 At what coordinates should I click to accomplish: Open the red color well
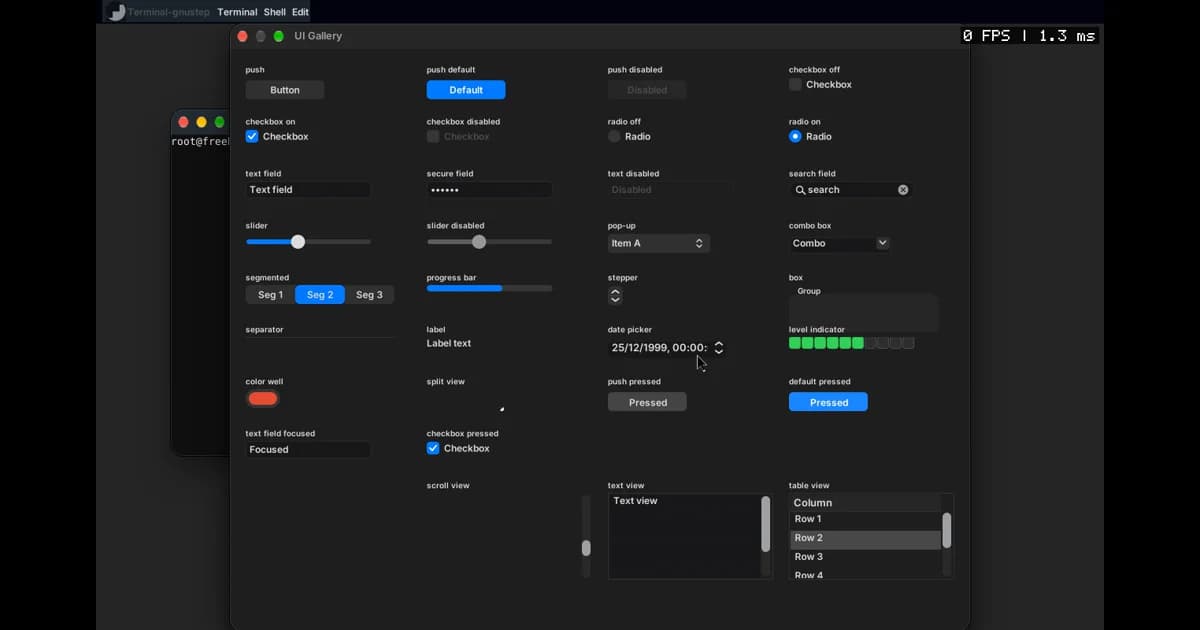[x=262, y=399]
